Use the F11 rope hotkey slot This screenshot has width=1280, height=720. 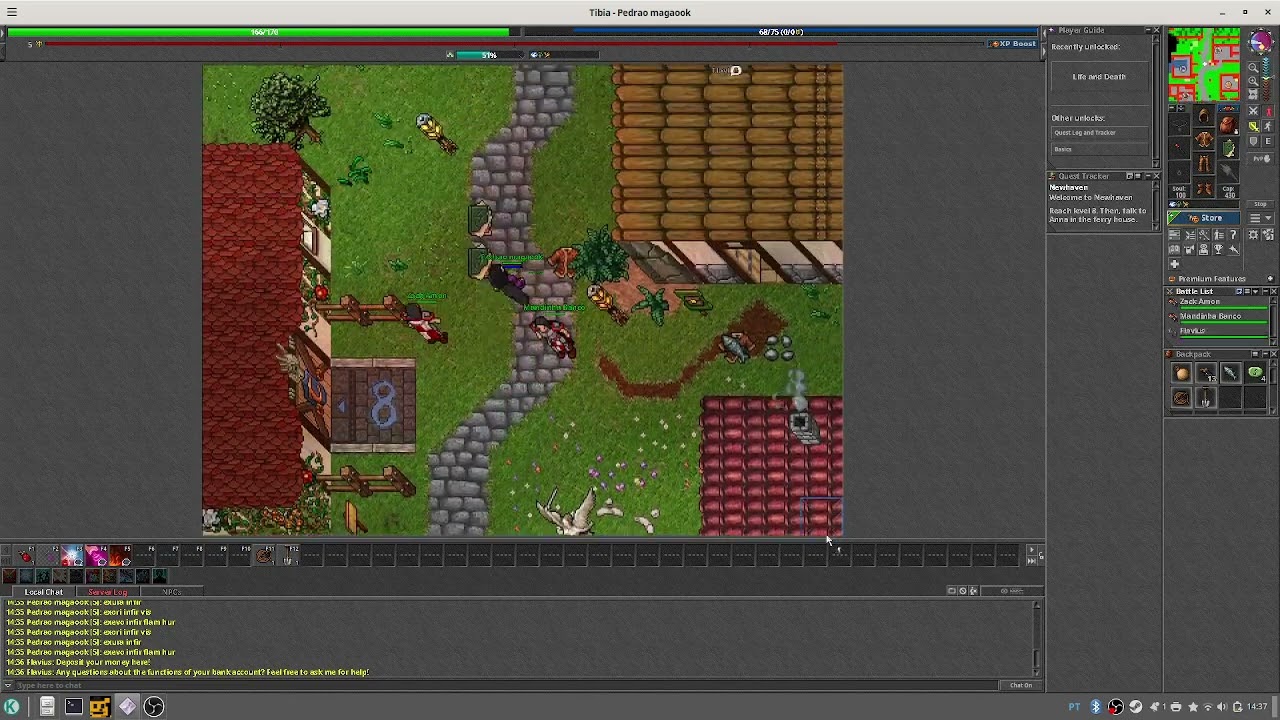(x=264, y=555)
